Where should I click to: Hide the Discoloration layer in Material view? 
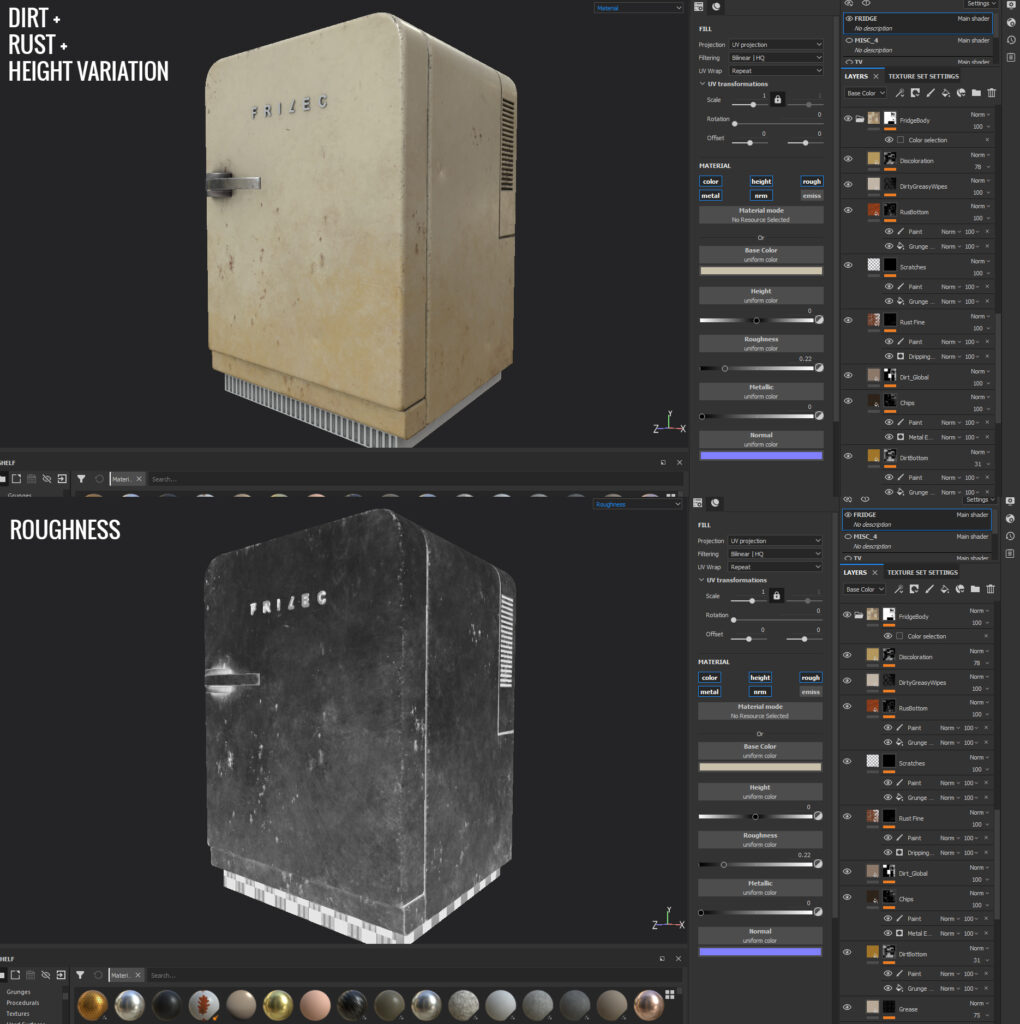848,159
